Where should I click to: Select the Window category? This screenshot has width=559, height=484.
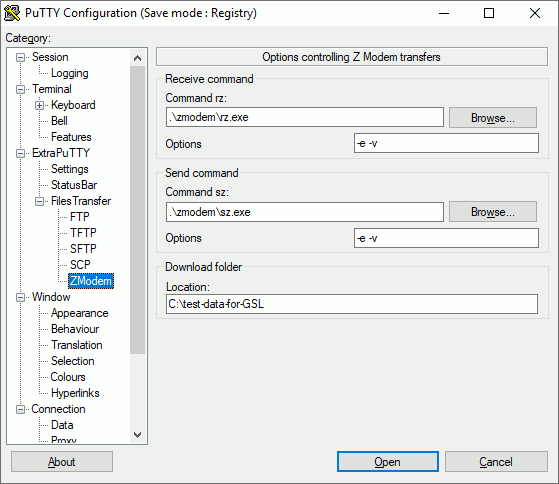pyautogui.click(x=51, y=297)
